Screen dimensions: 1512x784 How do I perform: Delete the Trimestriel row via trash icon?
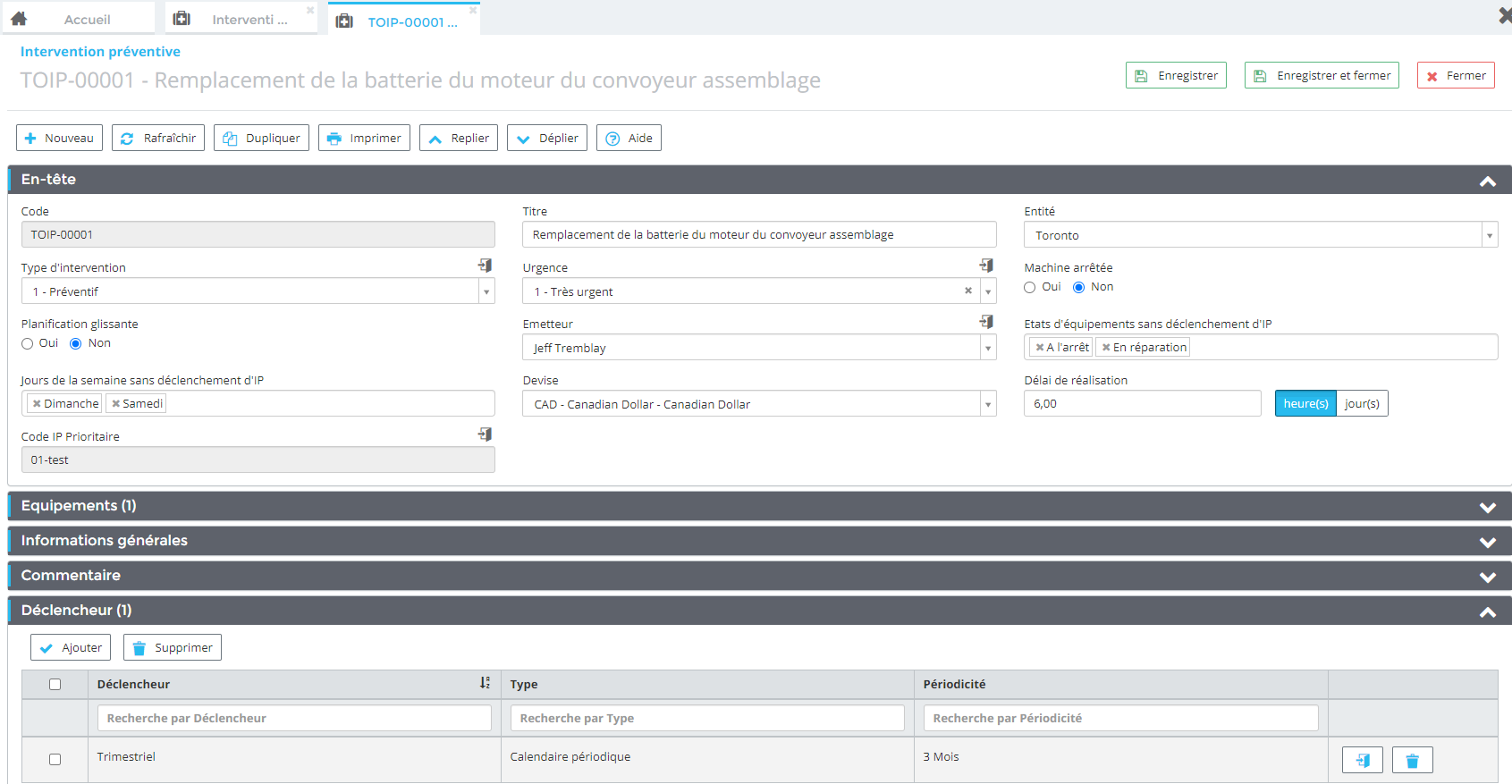1412,760
